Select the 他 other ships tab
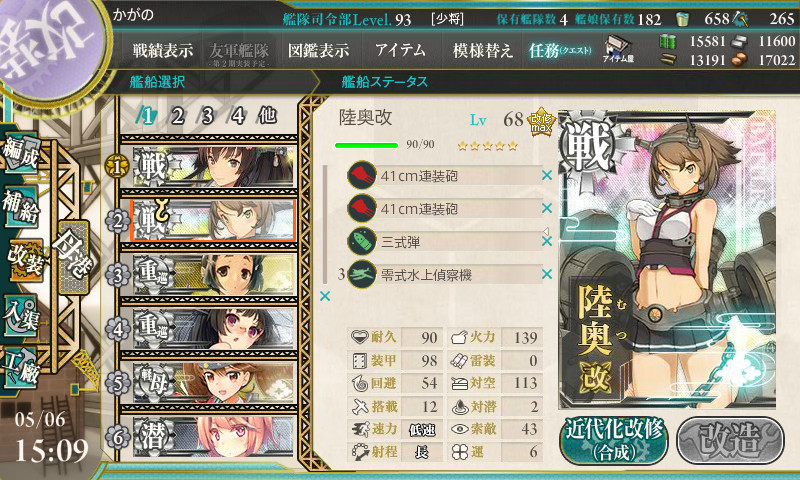 point(267,115)
